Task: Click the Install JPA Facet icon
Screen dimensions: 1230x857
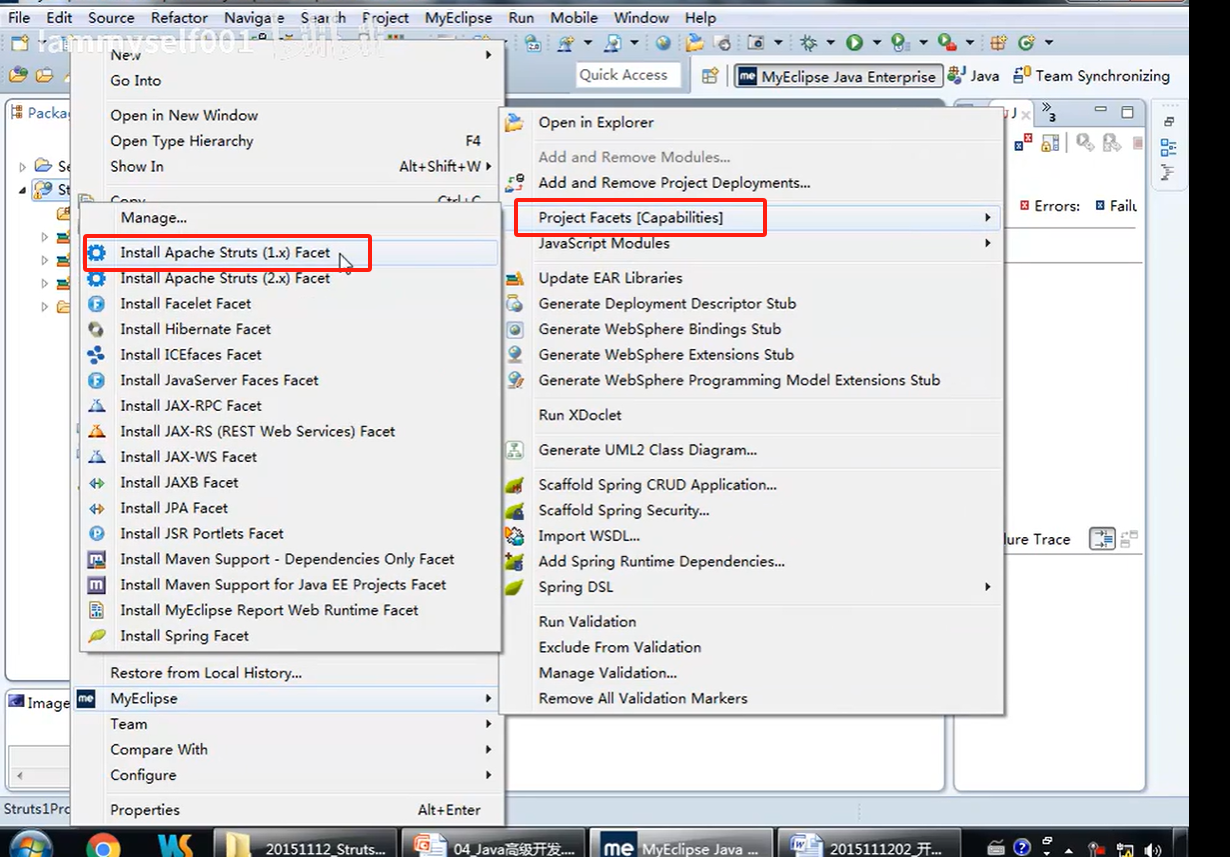Action: (97, 508)
